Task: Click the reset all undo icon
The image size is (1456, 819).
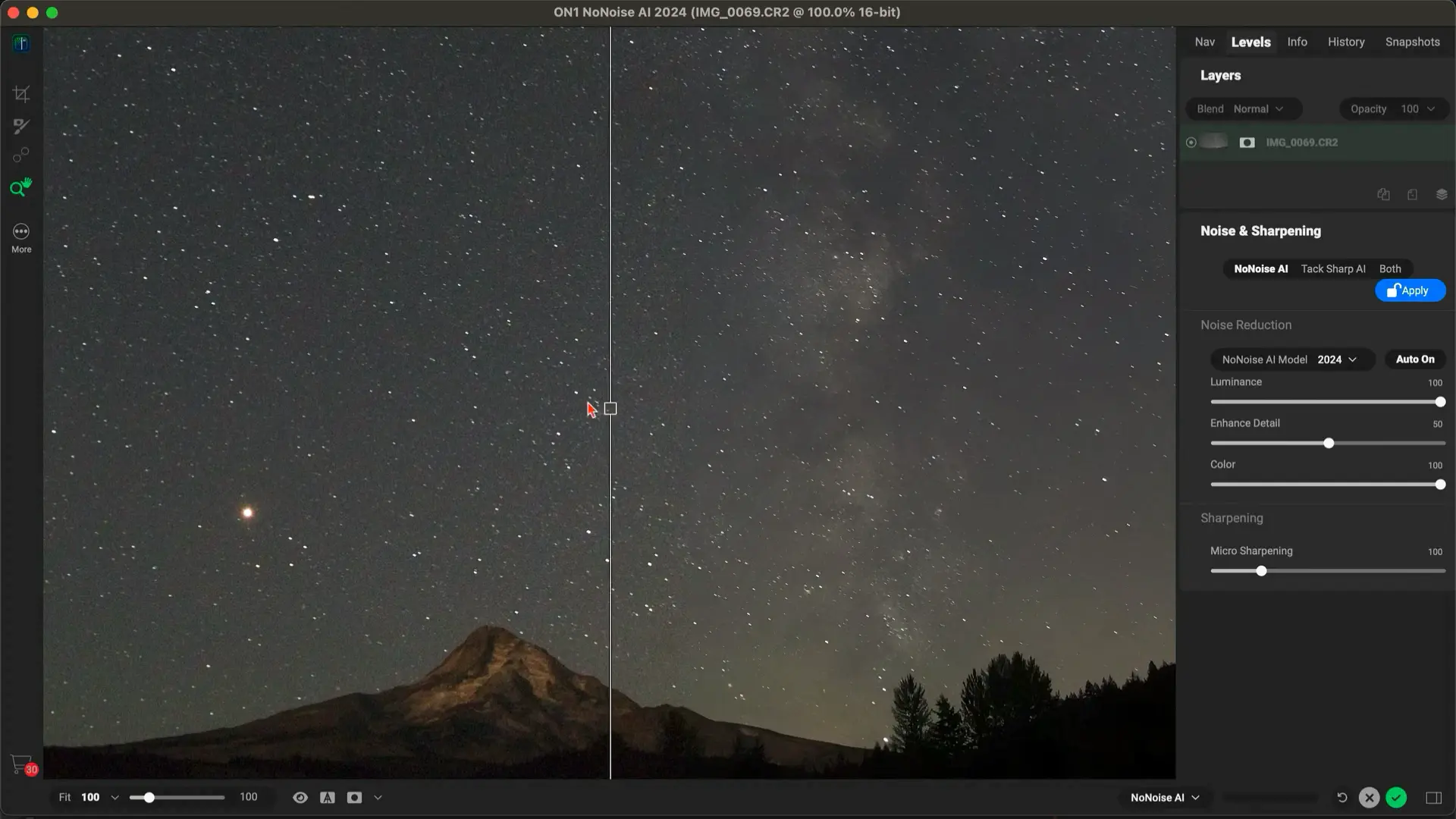Action: click(x=1341, y=798)
